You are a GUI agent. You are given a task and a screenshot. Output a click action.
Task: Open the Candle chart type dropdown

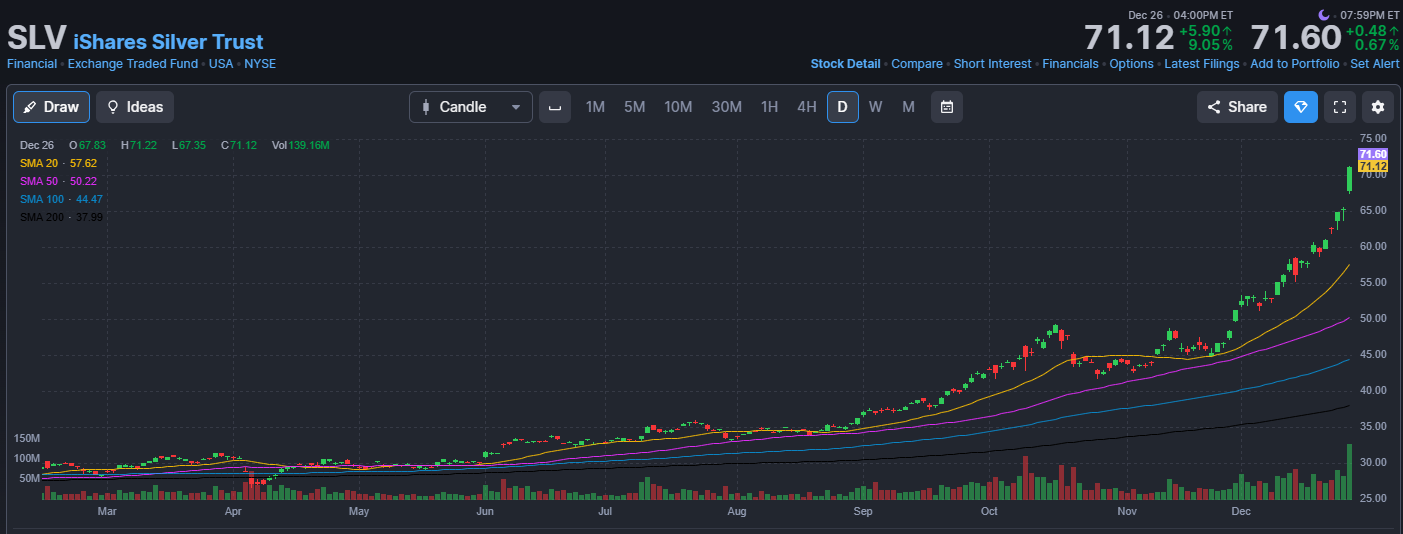coord(471,107)
